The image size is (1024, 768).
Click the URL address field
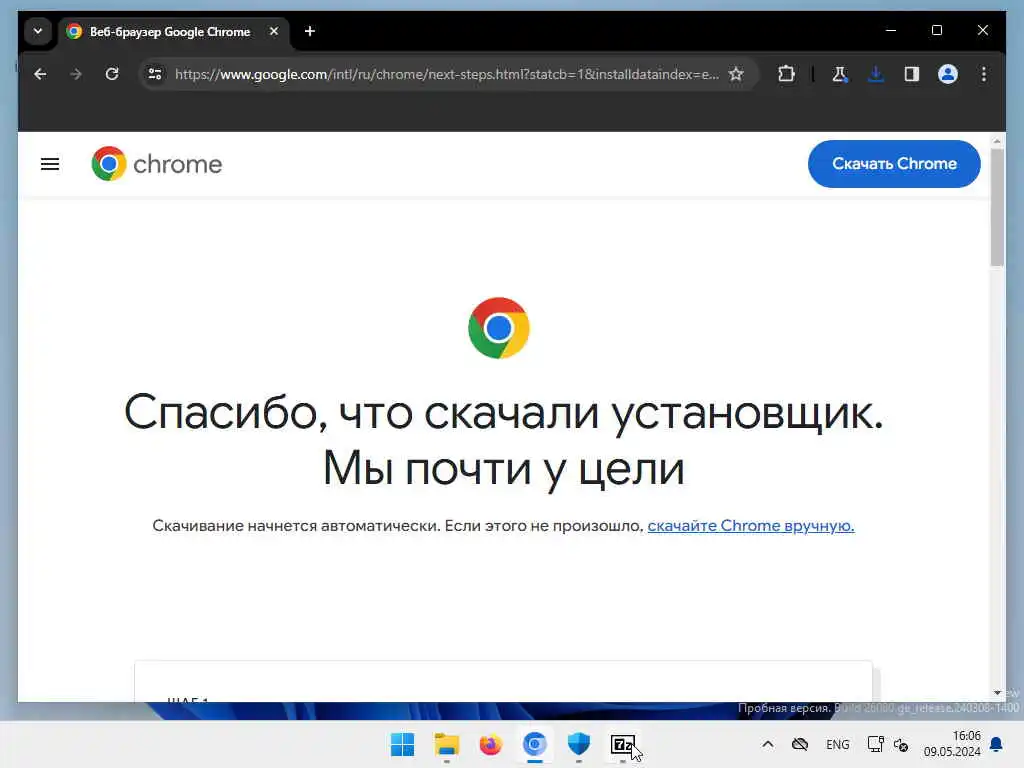click(447, 74)
